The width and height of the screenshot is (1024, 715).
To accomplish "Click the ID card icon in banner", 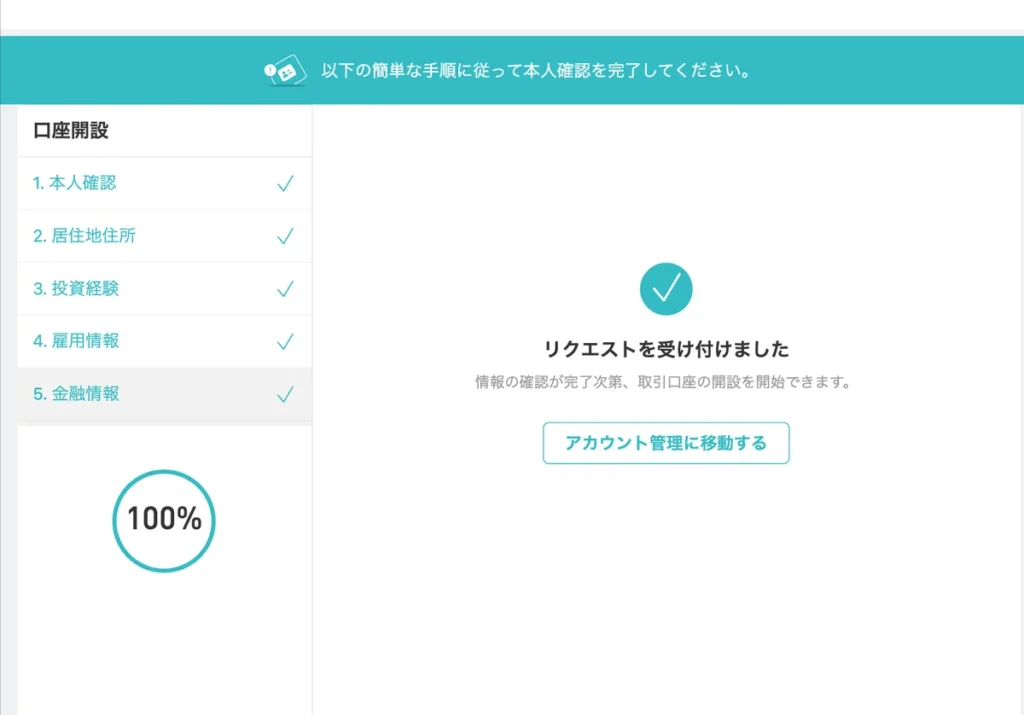I will (x=287, y=71).
